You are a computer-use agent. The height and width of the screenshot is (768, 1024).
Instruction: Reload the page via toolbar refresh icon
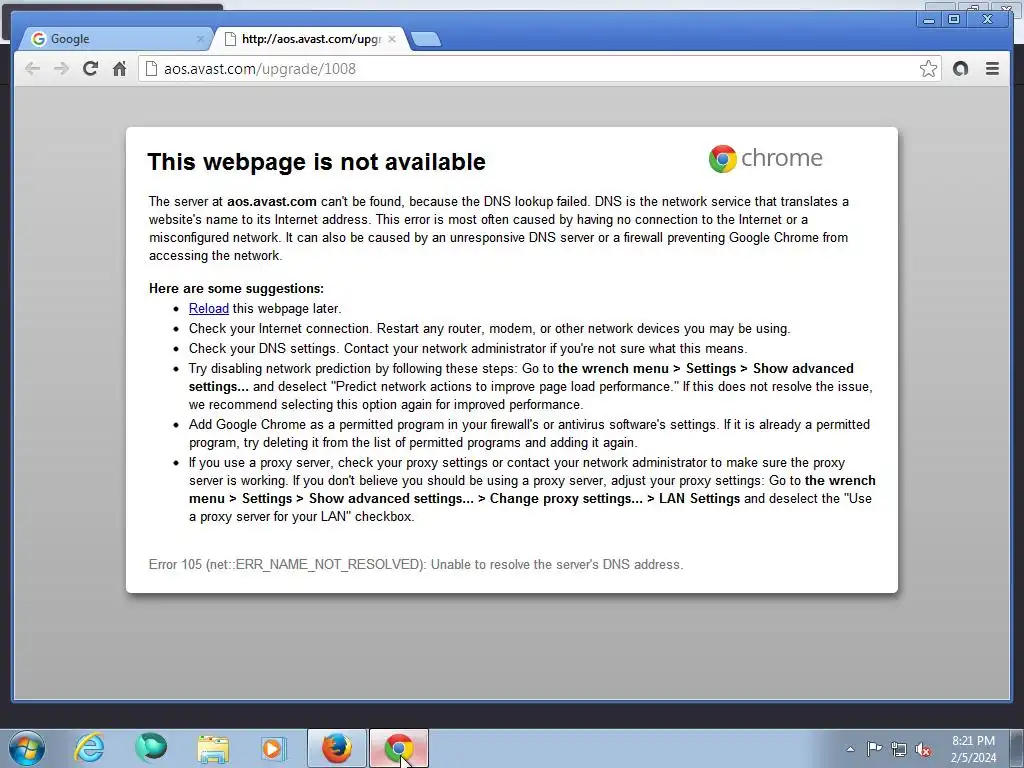pyautogui.click(x=90, y=69)
